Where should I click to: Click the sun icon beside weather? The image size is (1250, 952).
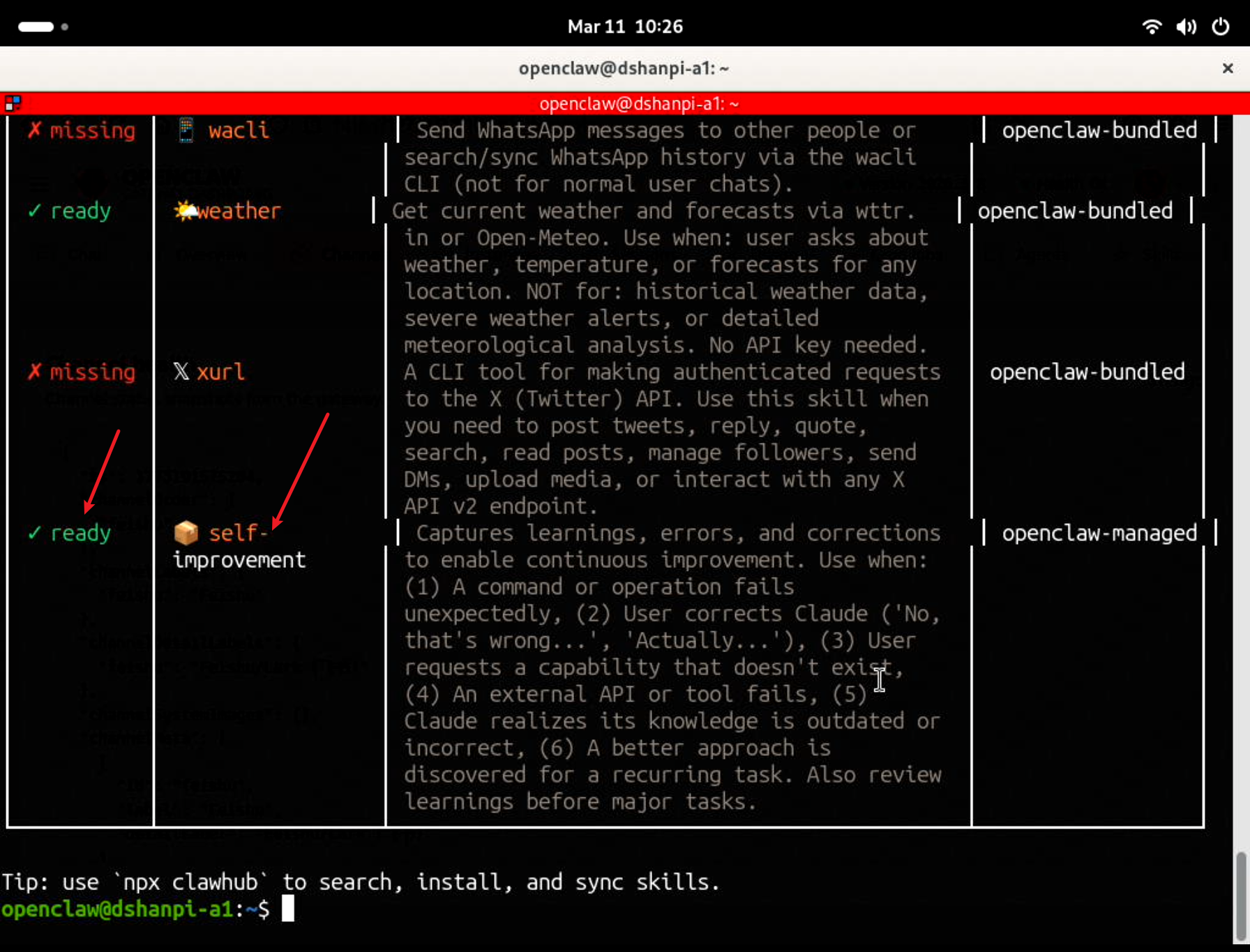(x=186, y=211)
